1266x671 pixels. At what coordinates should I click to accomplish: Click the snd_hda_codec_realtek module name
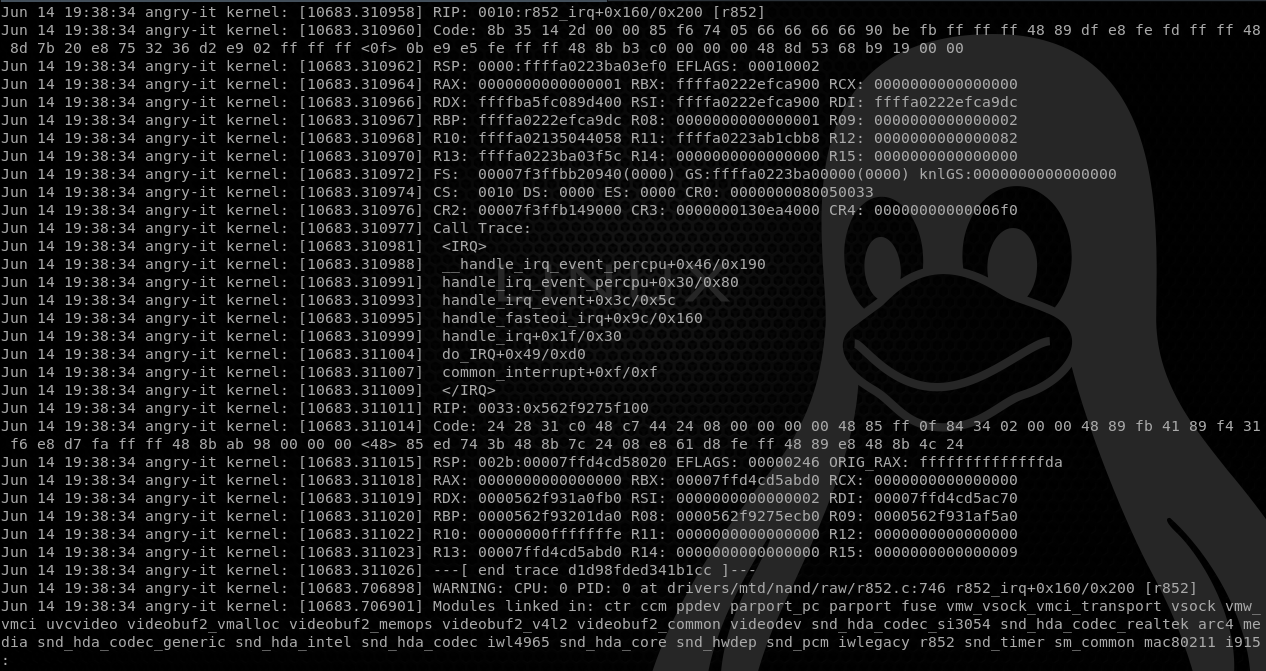[x=1094, y=624]
